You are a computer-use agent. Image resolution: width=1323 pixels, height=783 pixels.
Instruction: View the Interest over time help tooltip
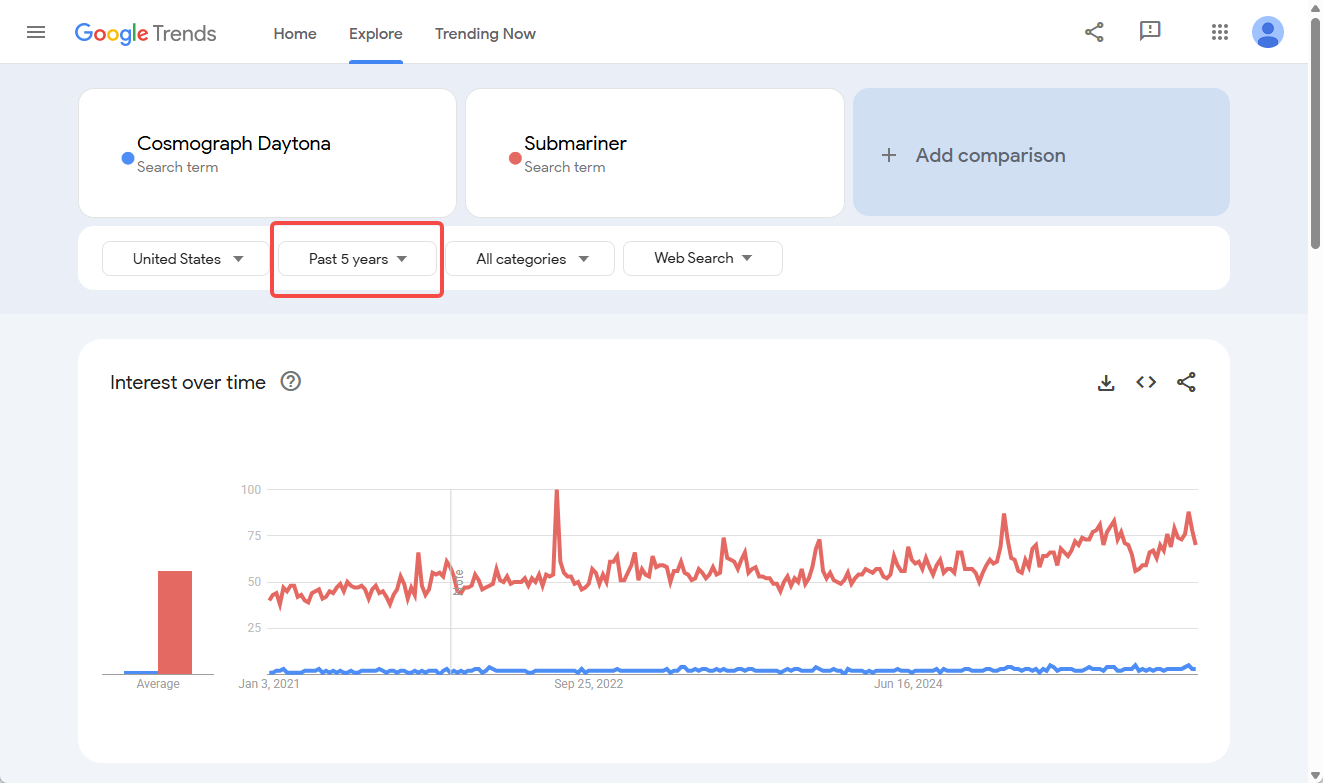tap(290, 381)
